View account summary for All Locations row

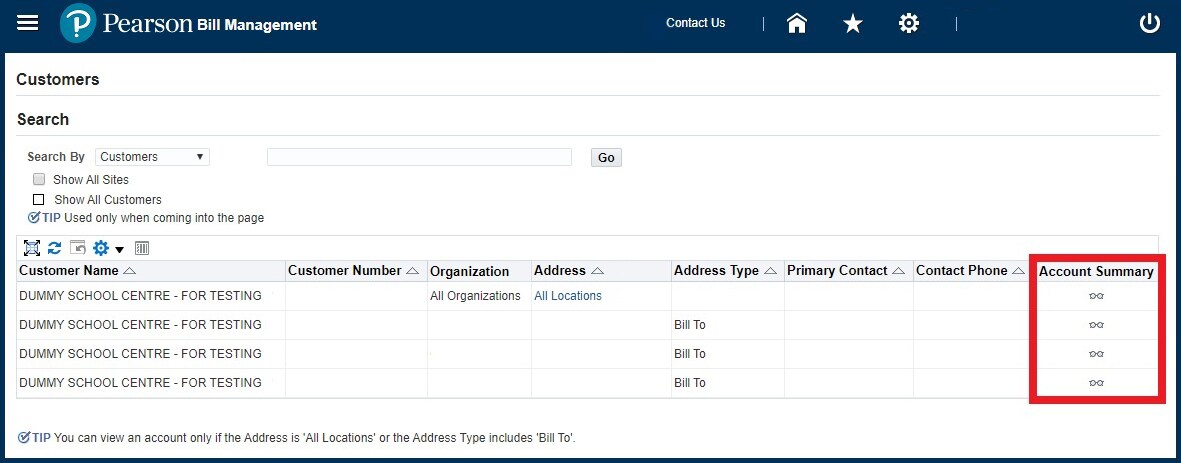click(x=1096, y=296)
